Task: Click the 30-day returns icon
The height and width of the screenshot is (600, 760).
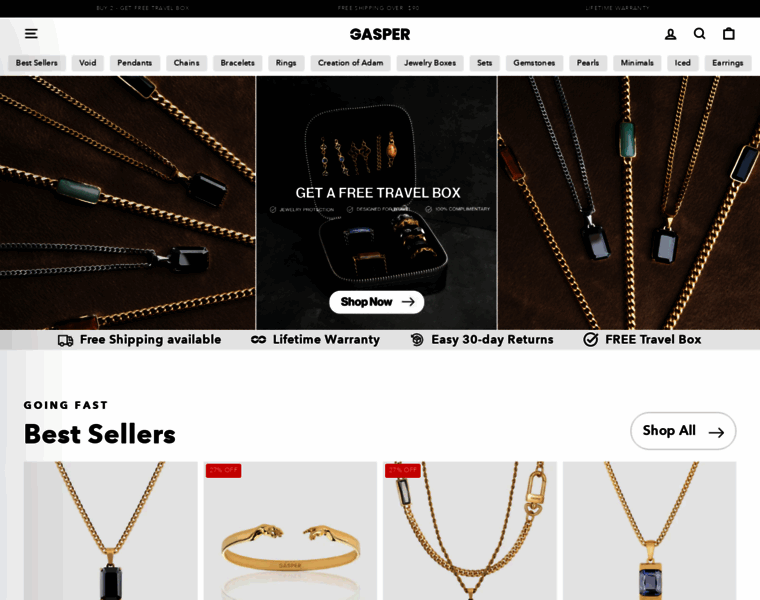Action: [417, 340]
